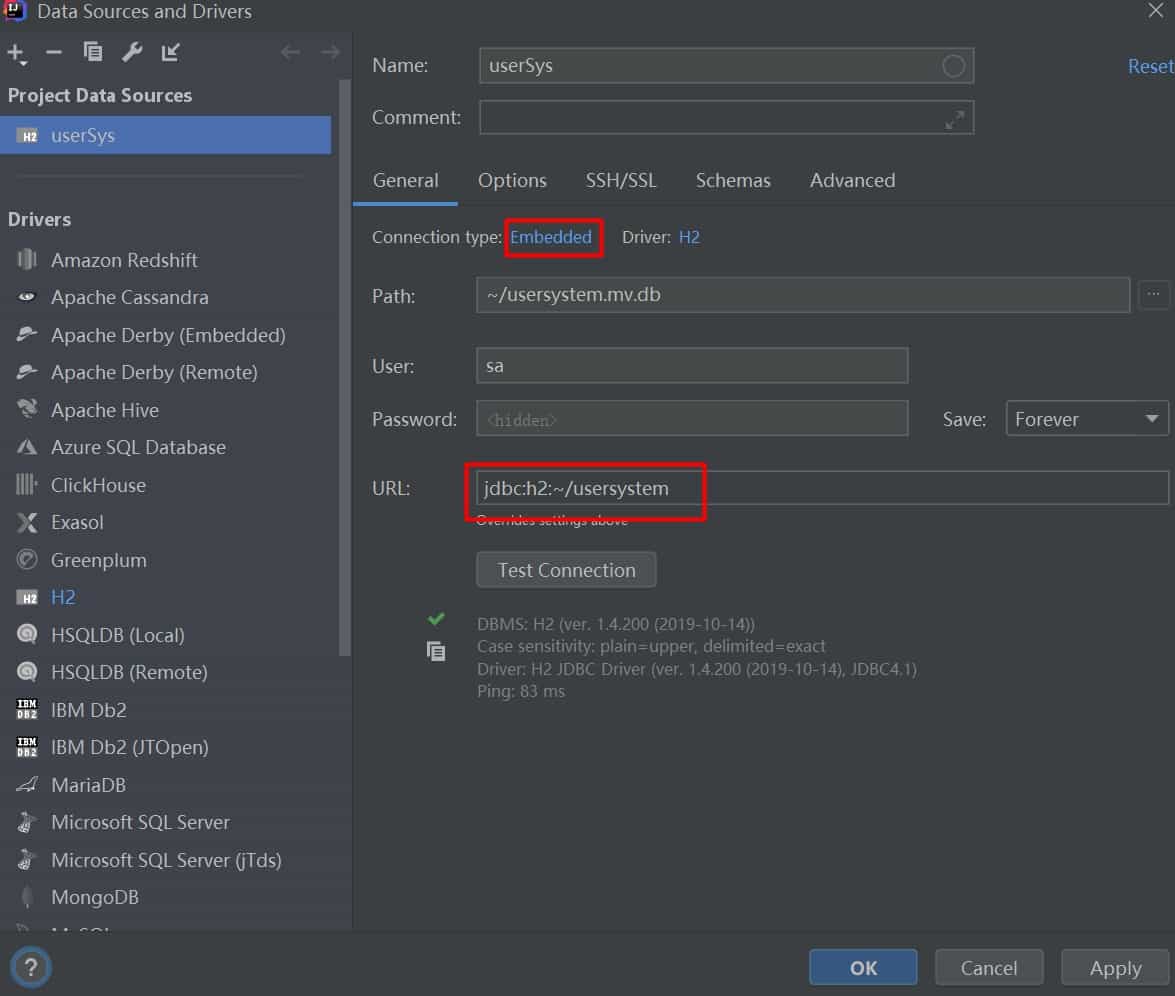Close the Data Sources and Drivers dialog
The height and width of the screenshot is (996, 1175).
coord(1156,10)
